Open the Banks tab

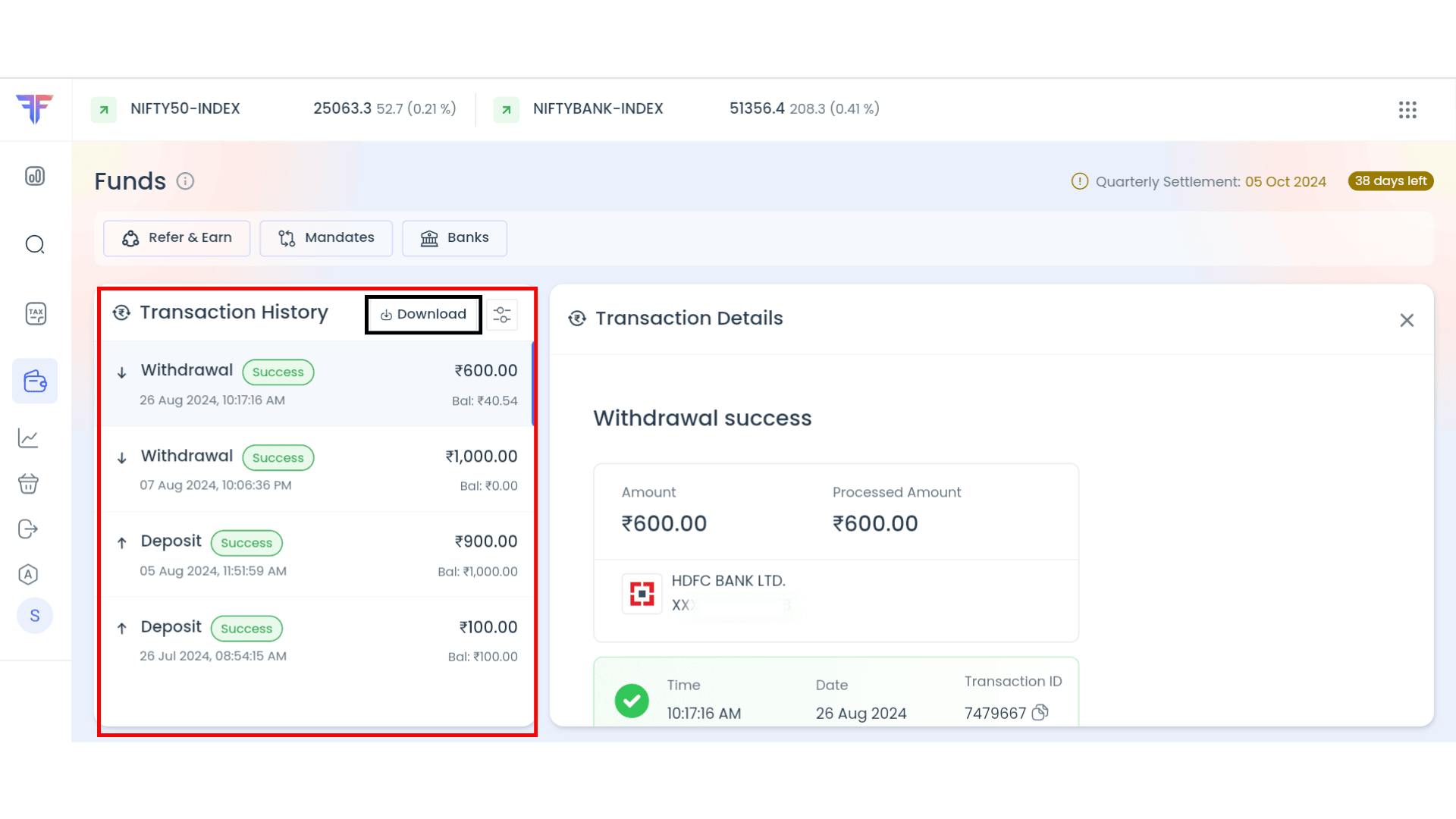454,238
